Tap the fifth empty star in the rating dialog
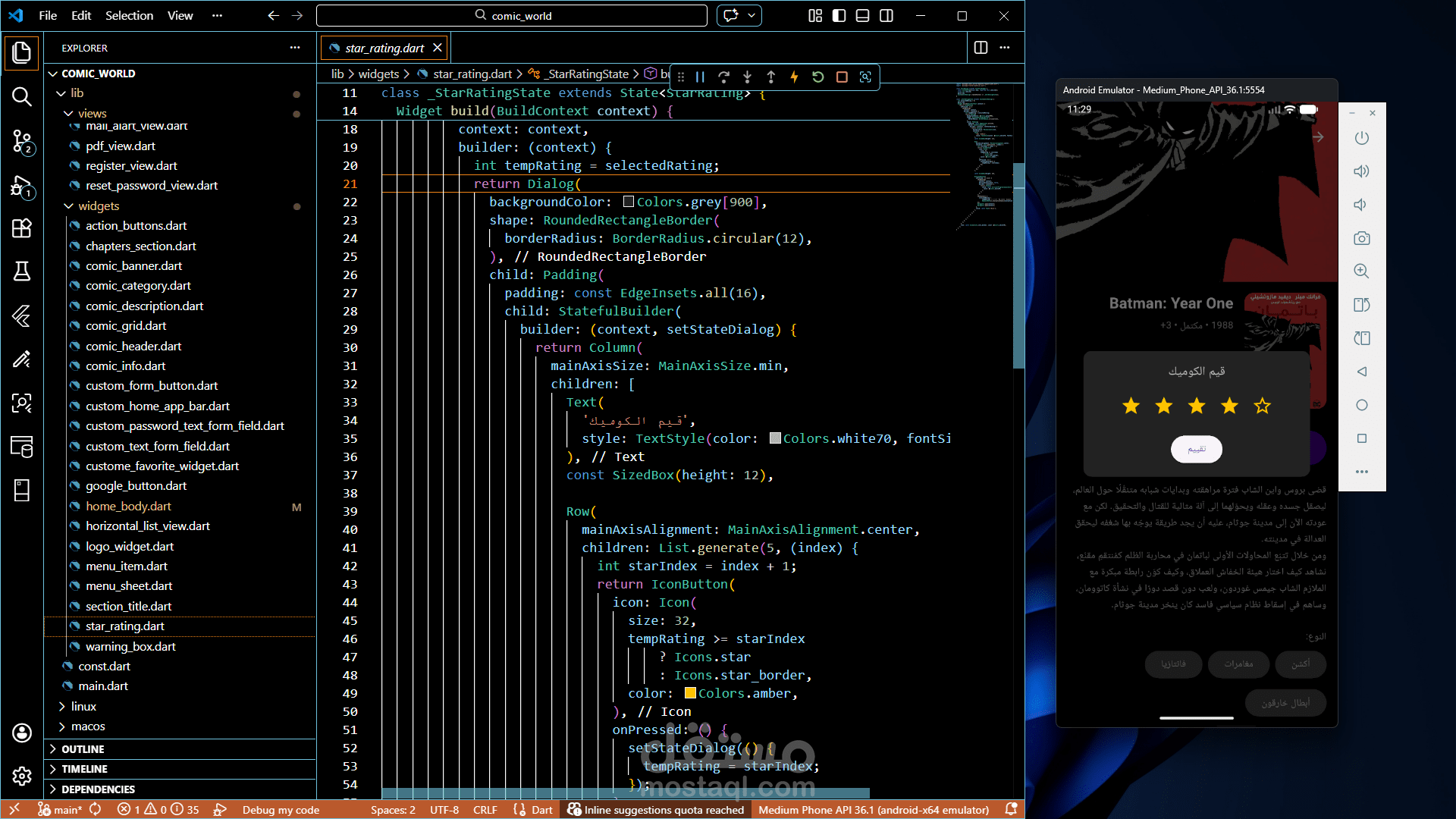This screenshot has height=819, width=1456. [1262, 406]
